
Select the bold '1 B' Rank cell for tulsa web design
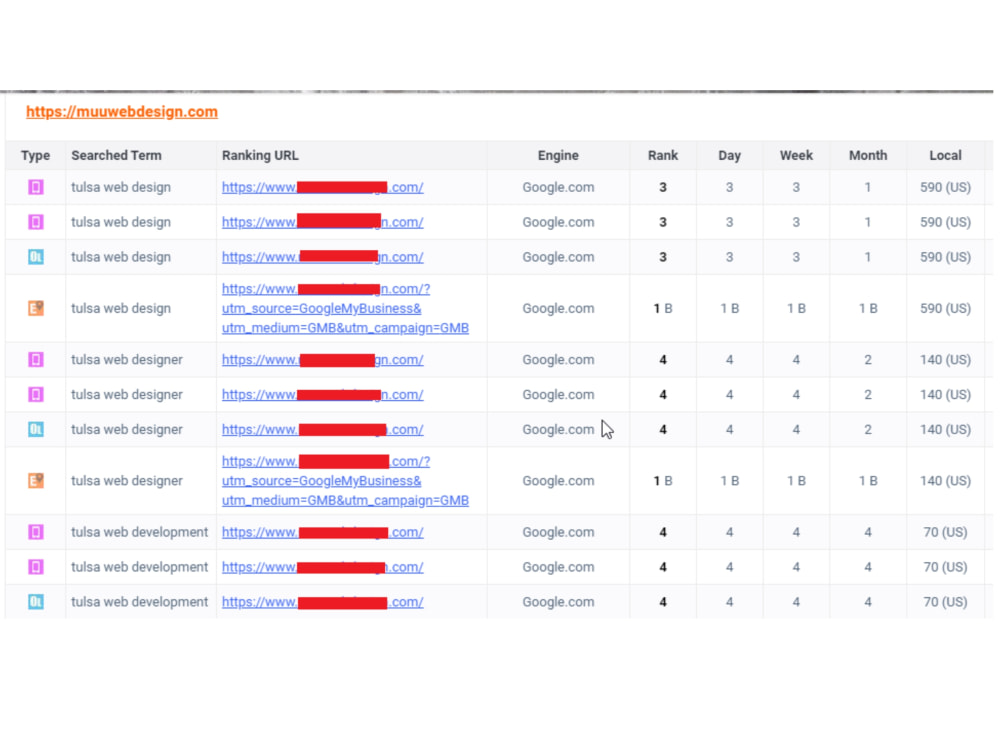click(x=663, y=308)
